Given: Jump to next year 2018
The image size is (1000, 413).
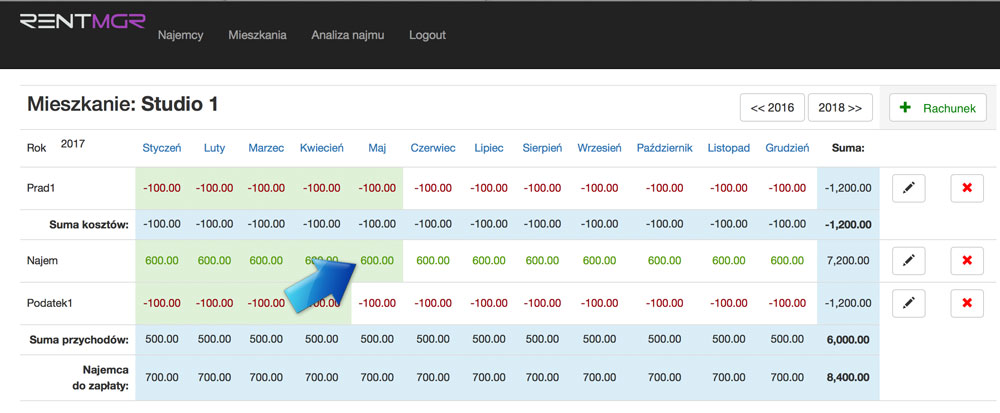Looking at the screenshot, I should pyautogui.click(x=840, y=108).
